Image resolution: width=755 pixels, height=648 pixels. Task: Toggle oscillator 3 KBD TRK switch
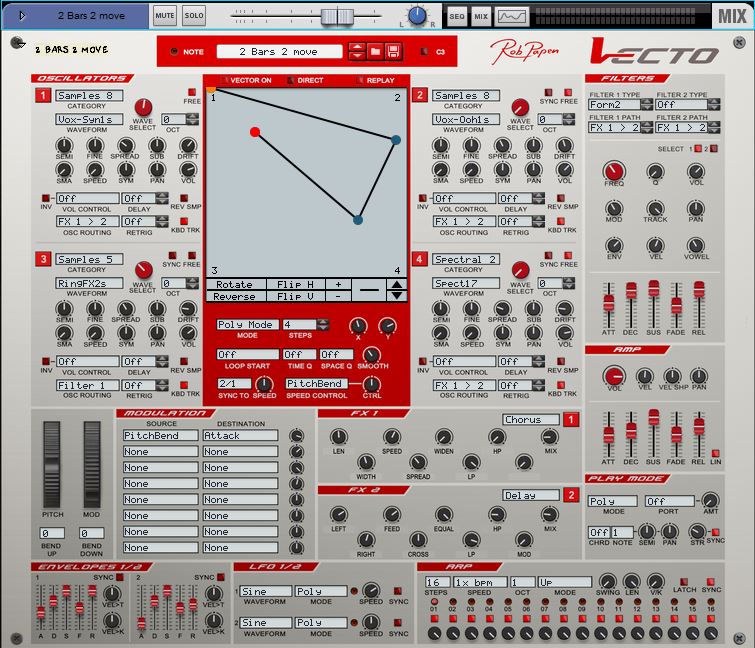pyautogui.click(x=184, y=385)
